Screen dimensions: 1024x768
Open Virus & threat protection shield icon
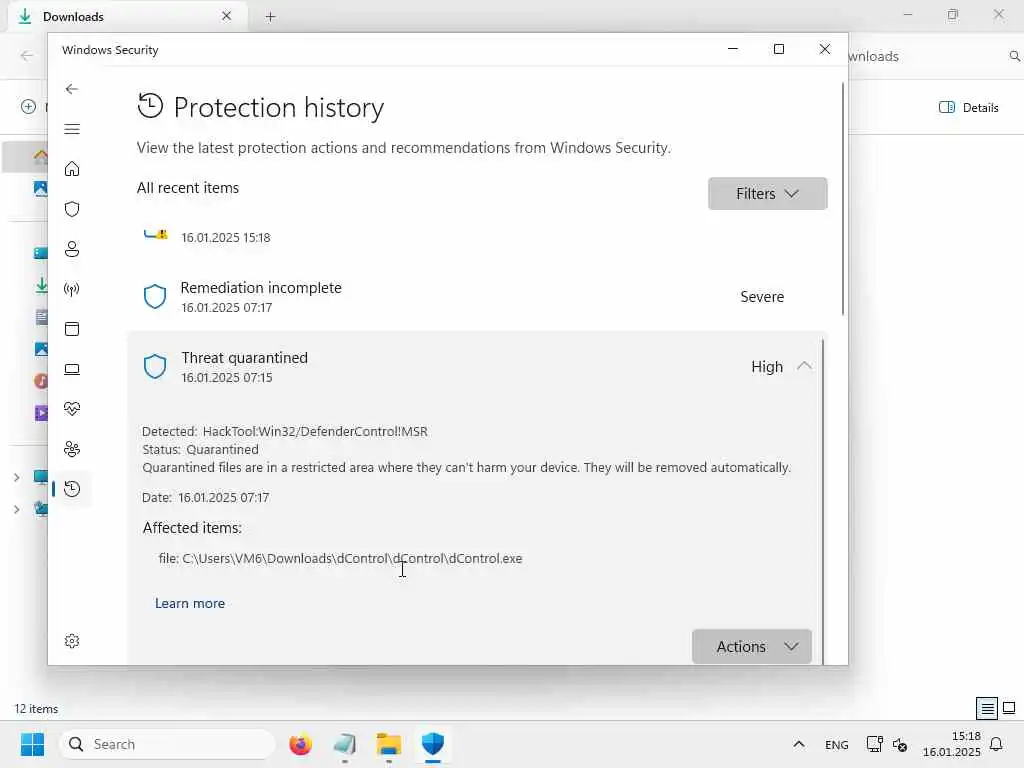point(72,209)
